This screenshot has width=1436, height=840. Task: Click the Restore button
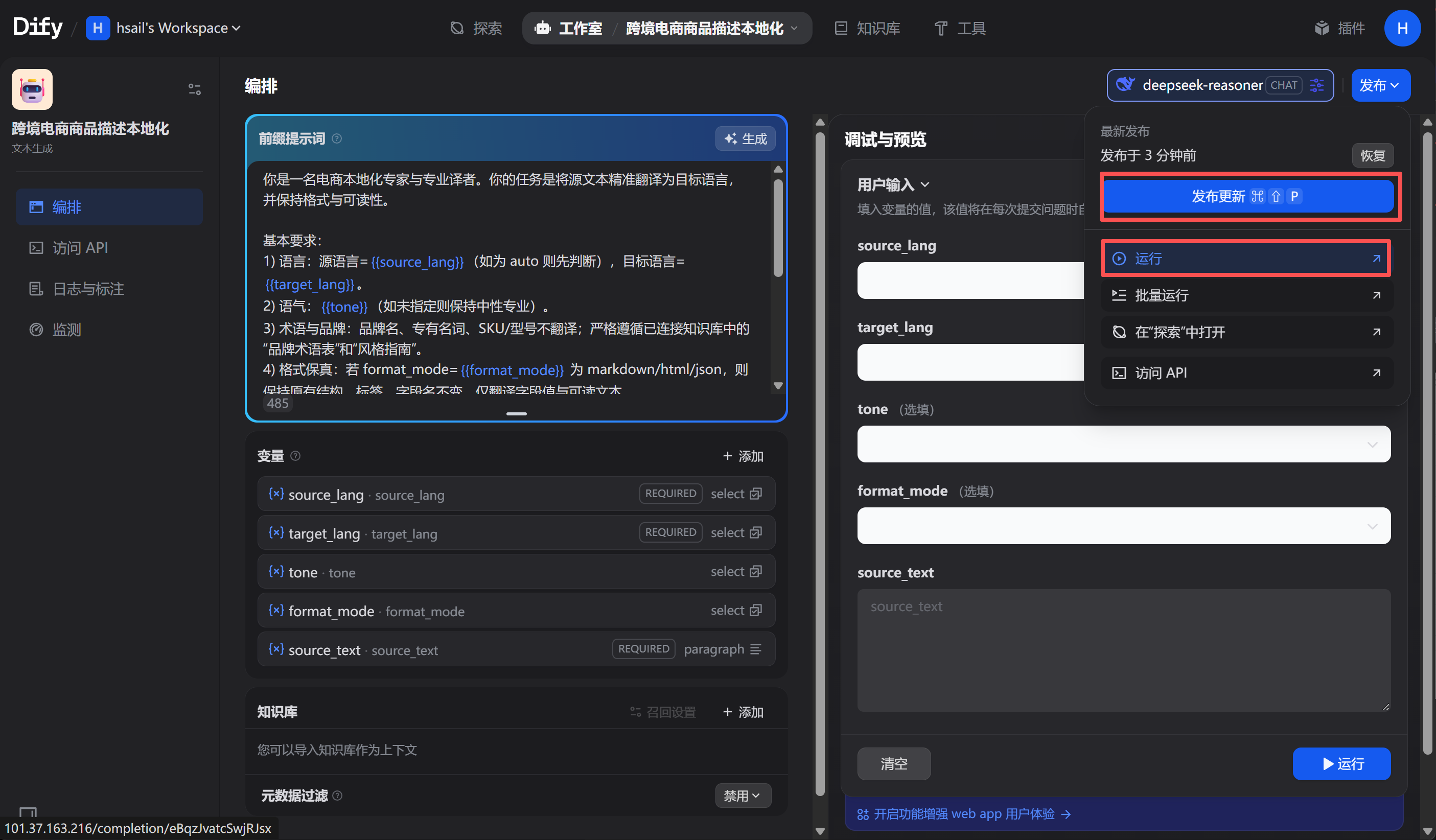[1372, 155]
